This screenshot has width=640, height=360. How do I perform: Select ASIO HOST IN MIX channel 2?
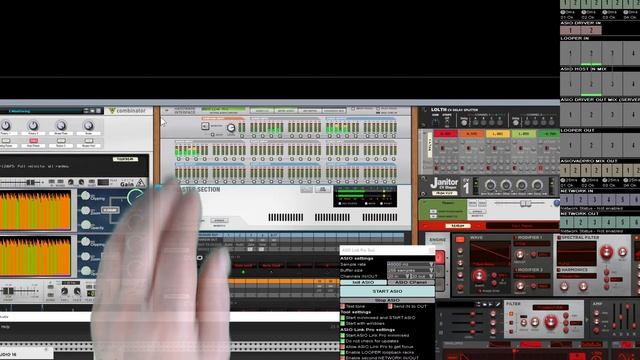pyautogui.click(x=591, y=84)
